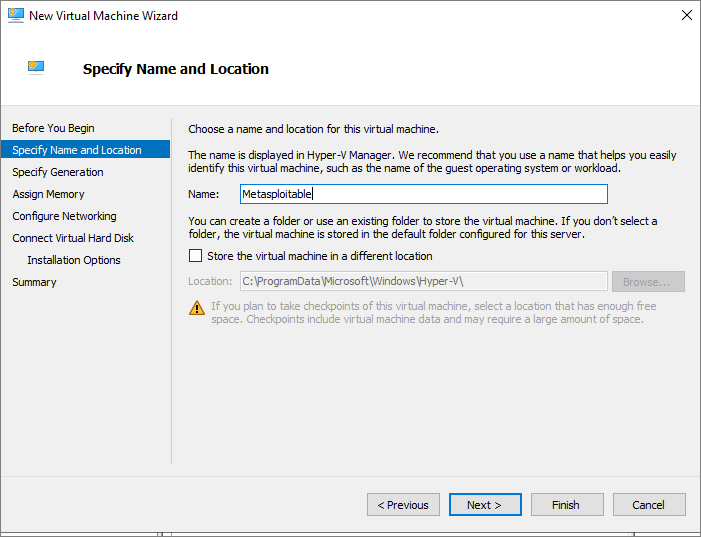
Task: Click the yellow warning triangle icon
Action: [197, 308]
